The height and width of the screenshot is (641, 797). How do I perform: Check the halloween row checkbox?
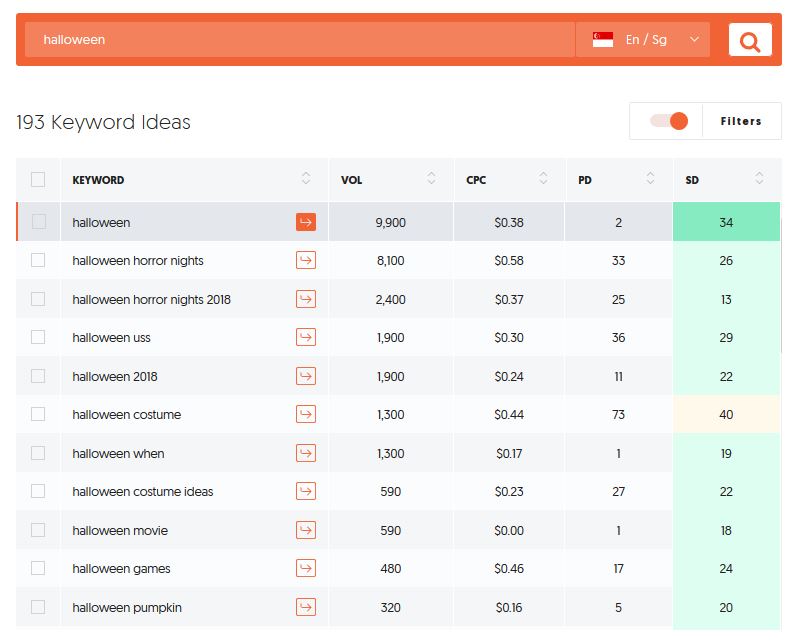pos(39,222)
